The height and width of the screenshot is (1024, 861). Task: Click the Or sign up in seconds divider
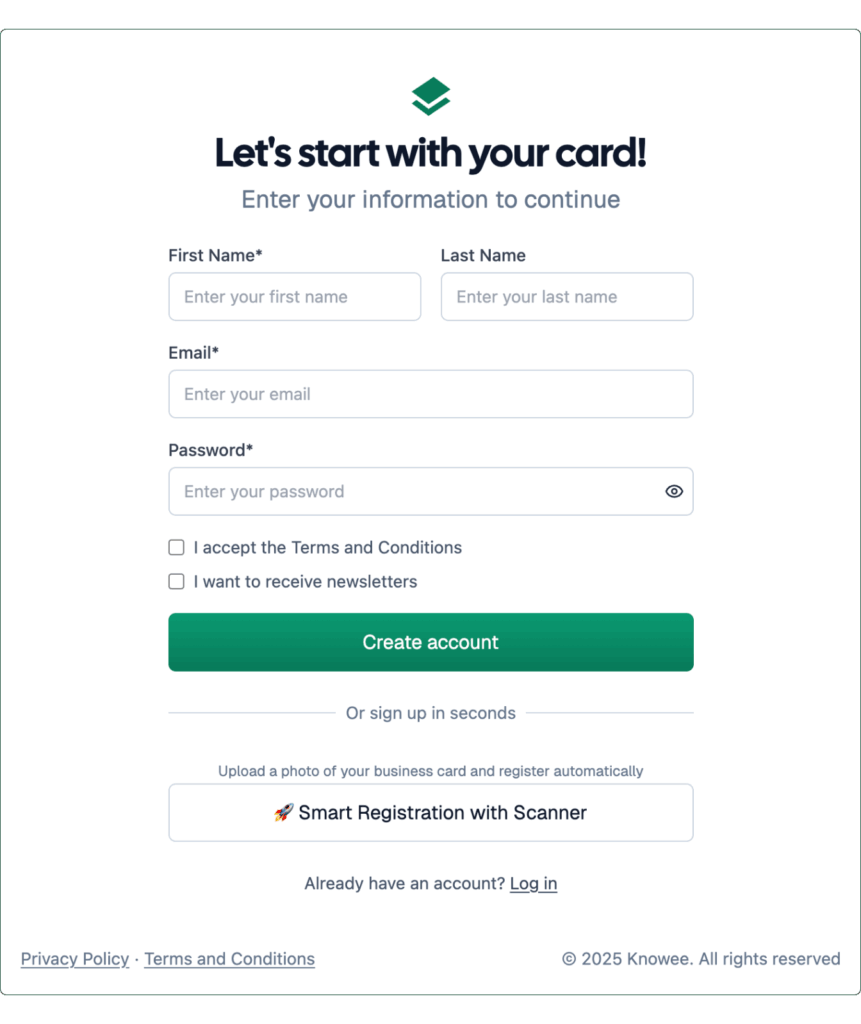pyautogui.click(x=430, y=713)
